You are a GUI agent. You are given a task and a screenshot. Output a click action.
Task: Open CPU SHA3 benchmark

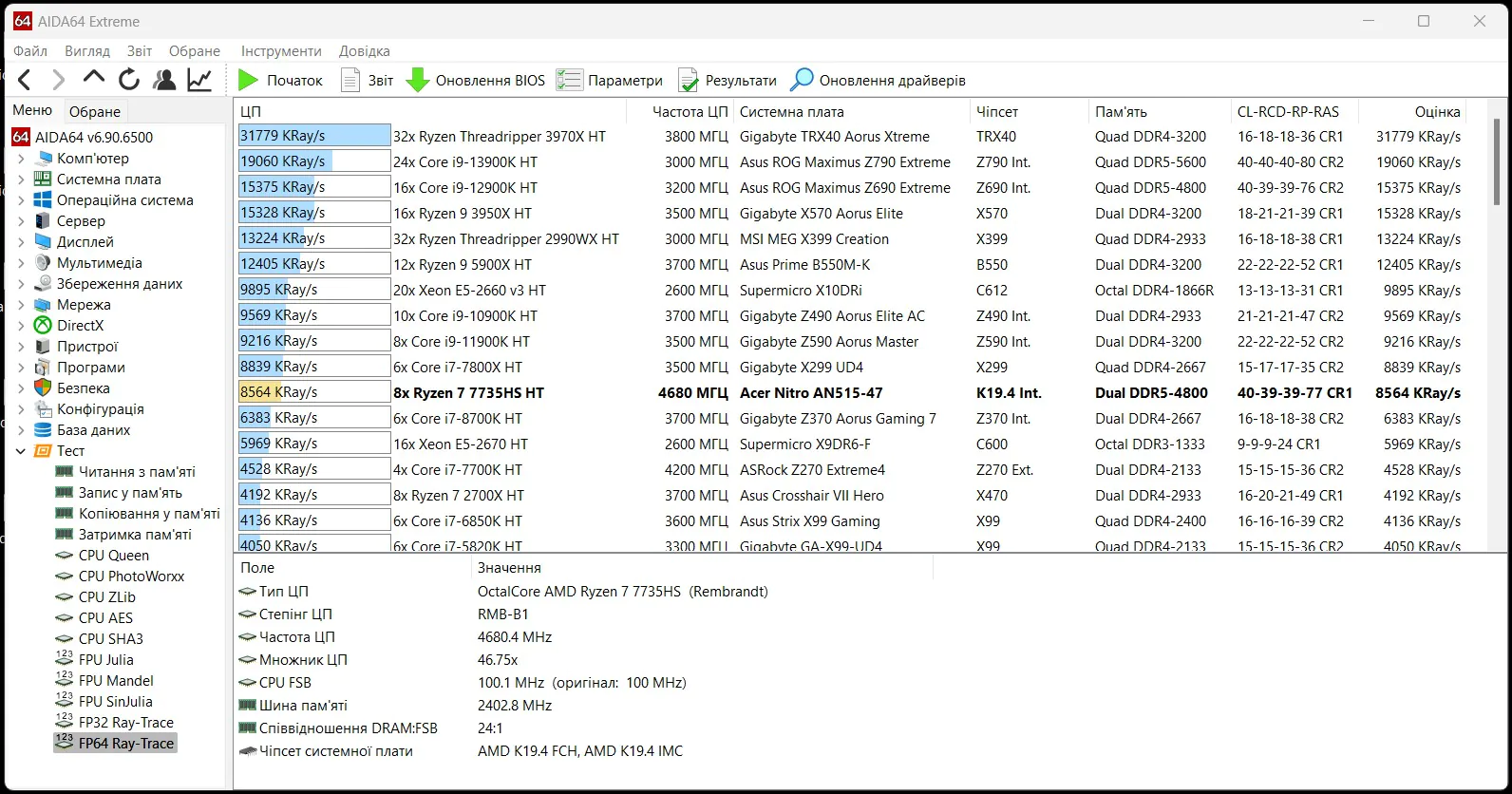coord(100,639)
